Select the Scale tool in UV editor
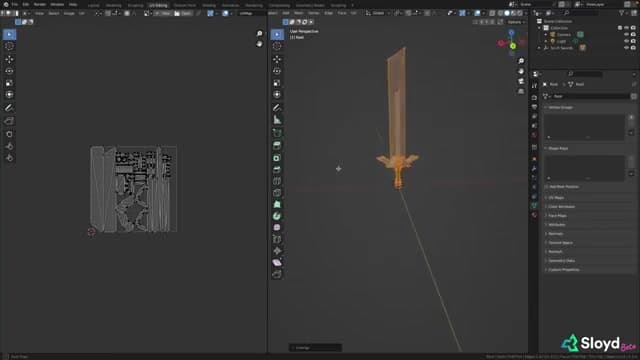 [x=9, y=83]
